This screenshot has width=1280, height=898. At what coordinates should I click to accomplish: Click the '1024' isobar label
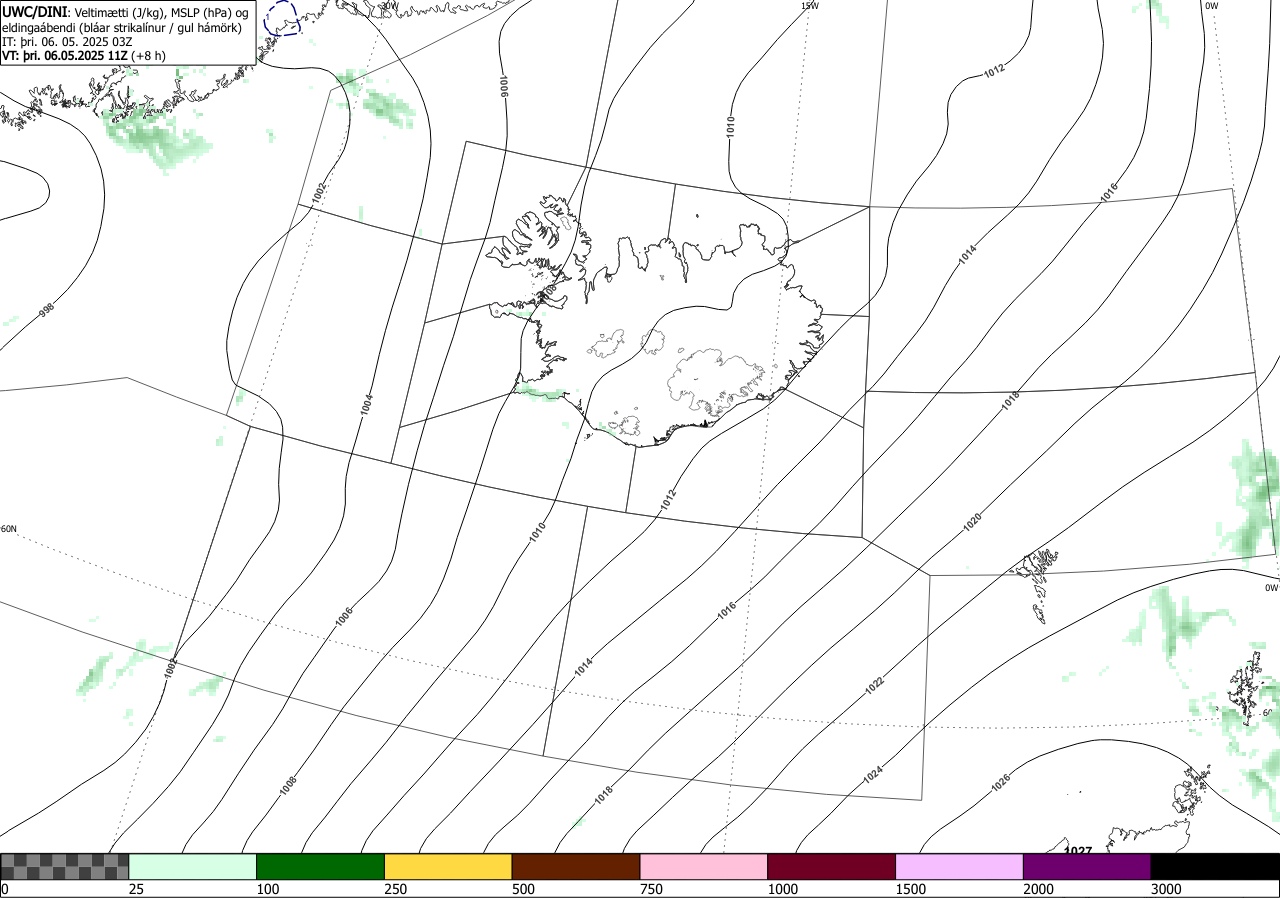[872, 773]
